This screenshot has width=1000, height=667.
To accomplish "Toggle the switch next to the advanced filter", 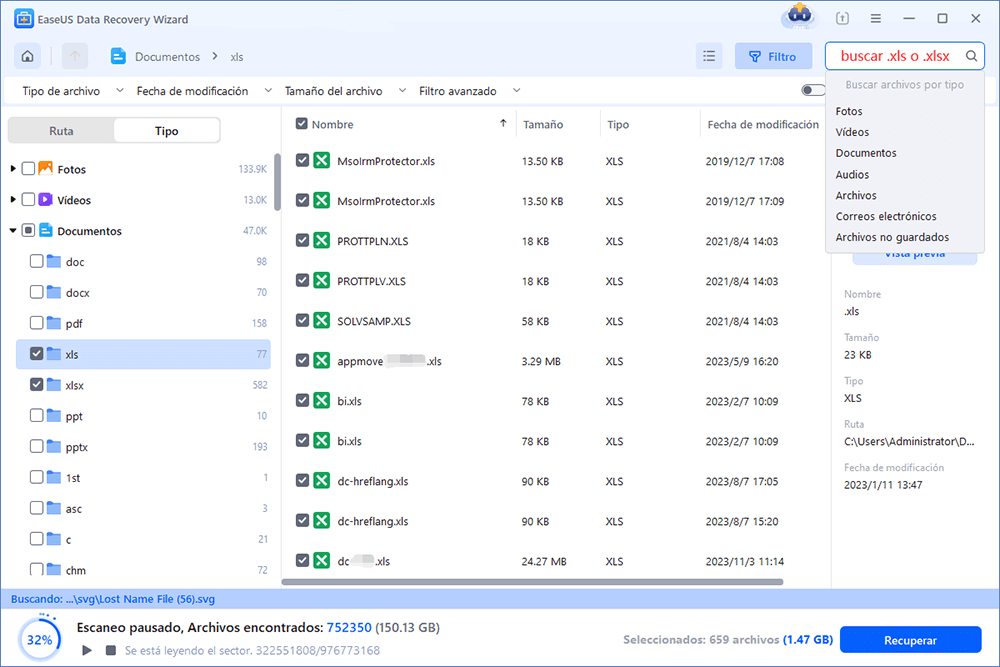I will tap(812, 90).
